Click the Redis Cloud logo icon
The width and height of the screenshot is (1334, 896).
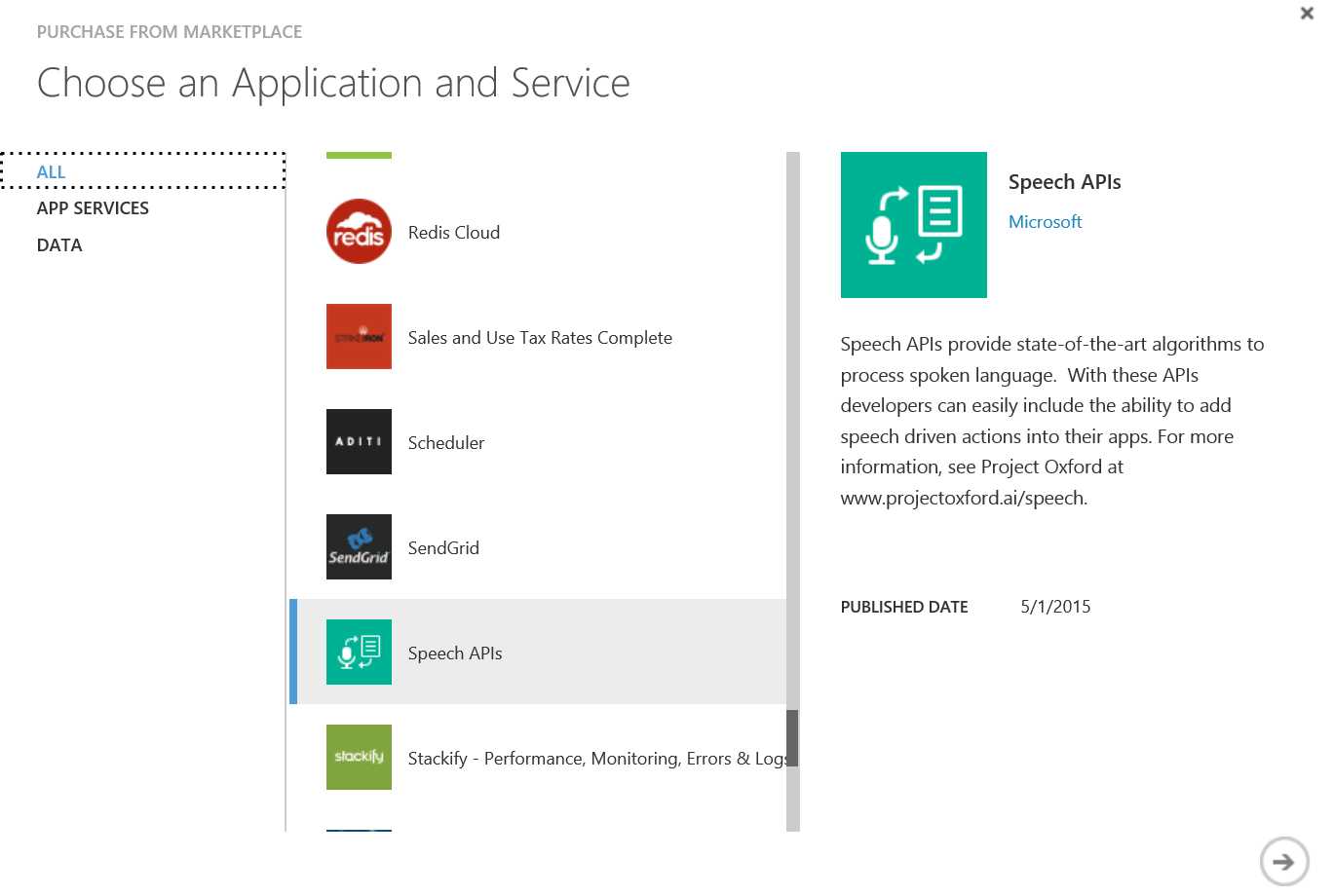pos(359,232)
